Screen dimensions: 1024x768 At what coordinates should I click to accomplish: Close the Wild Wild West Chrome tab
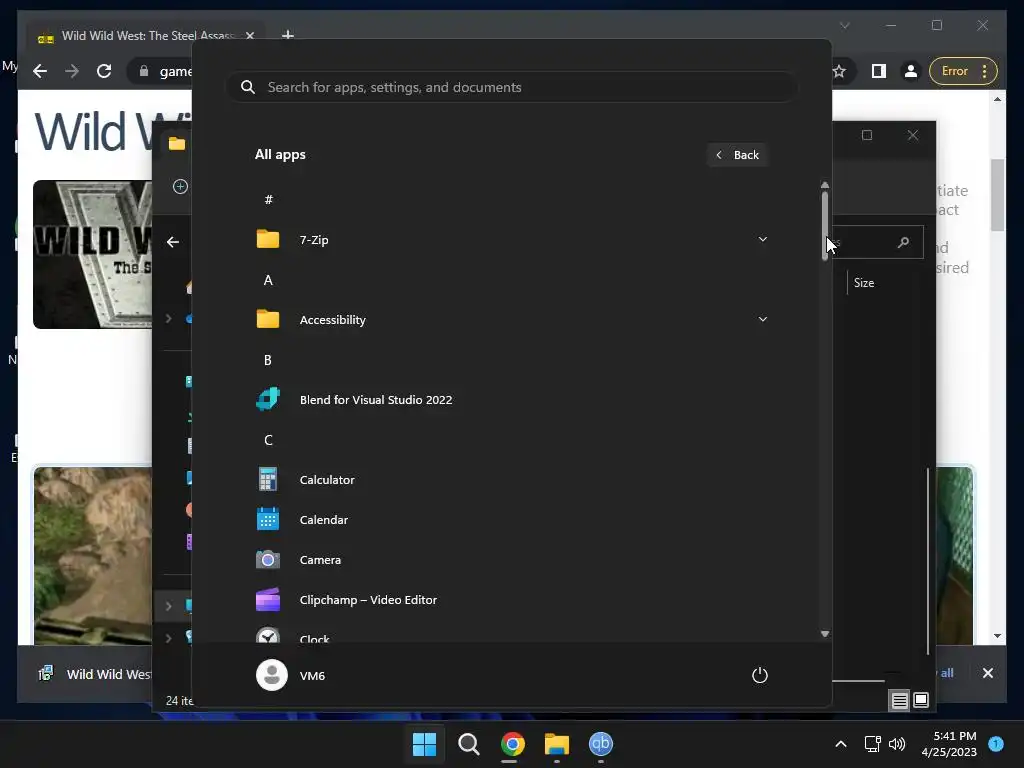249,36
